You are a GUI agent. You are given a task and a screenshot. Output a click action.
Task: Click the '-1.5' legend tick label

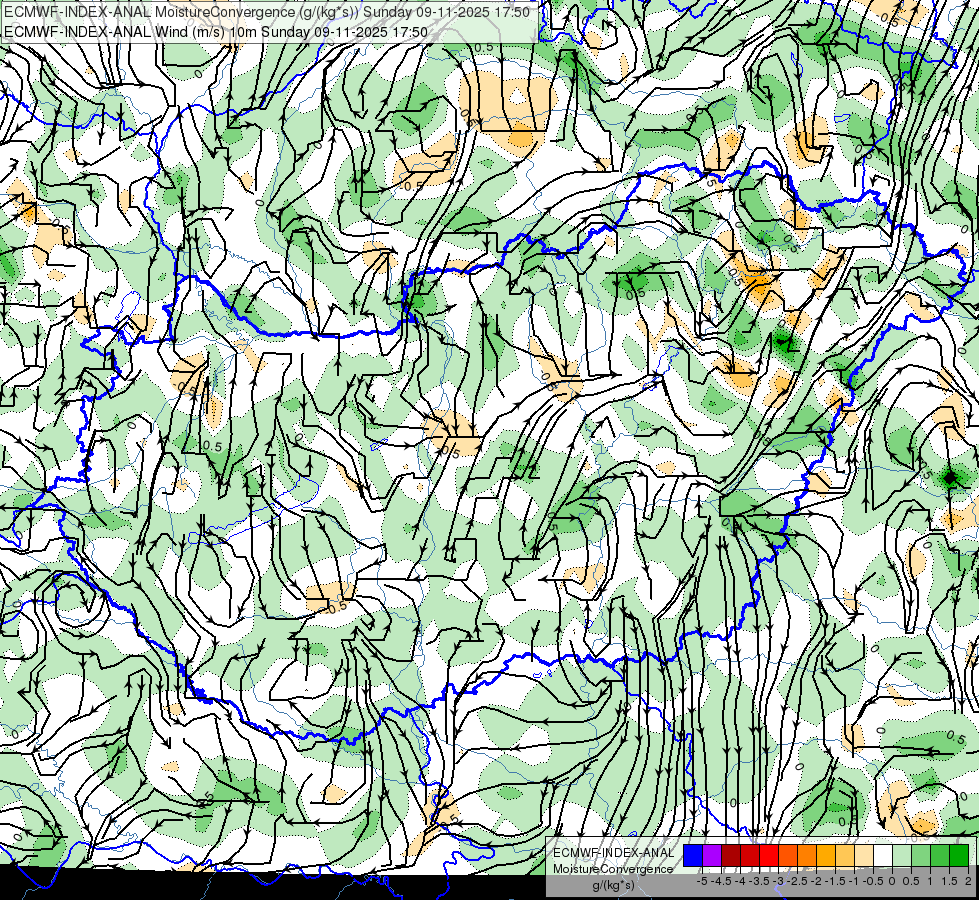tap(835, 881)
